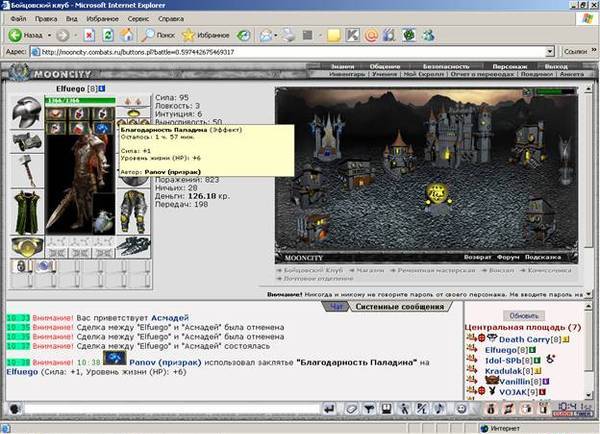Open the Mail envelope toolbar icon
The height and width of the screenshot is (434, 600).
coord(266,36)
